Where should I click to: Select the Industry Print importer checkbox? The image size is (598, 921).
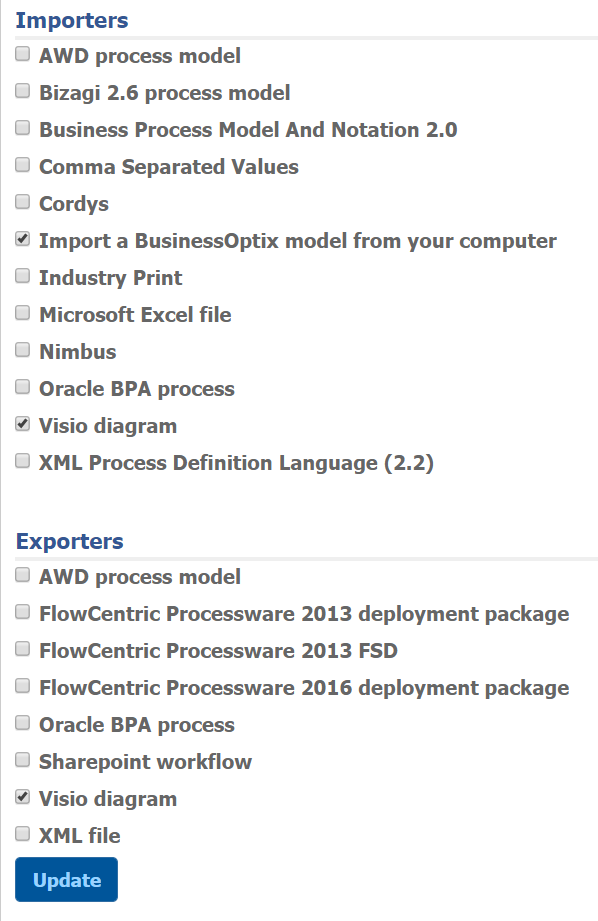[x=22, y=276]
